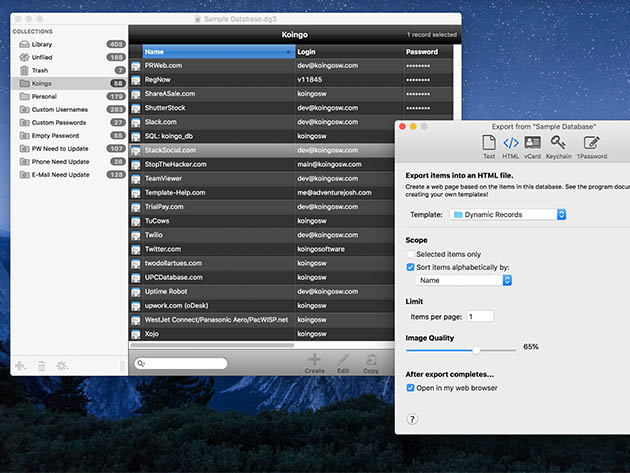
Task: Pick the 1Password export option
Action: click(x=591, y=147)
